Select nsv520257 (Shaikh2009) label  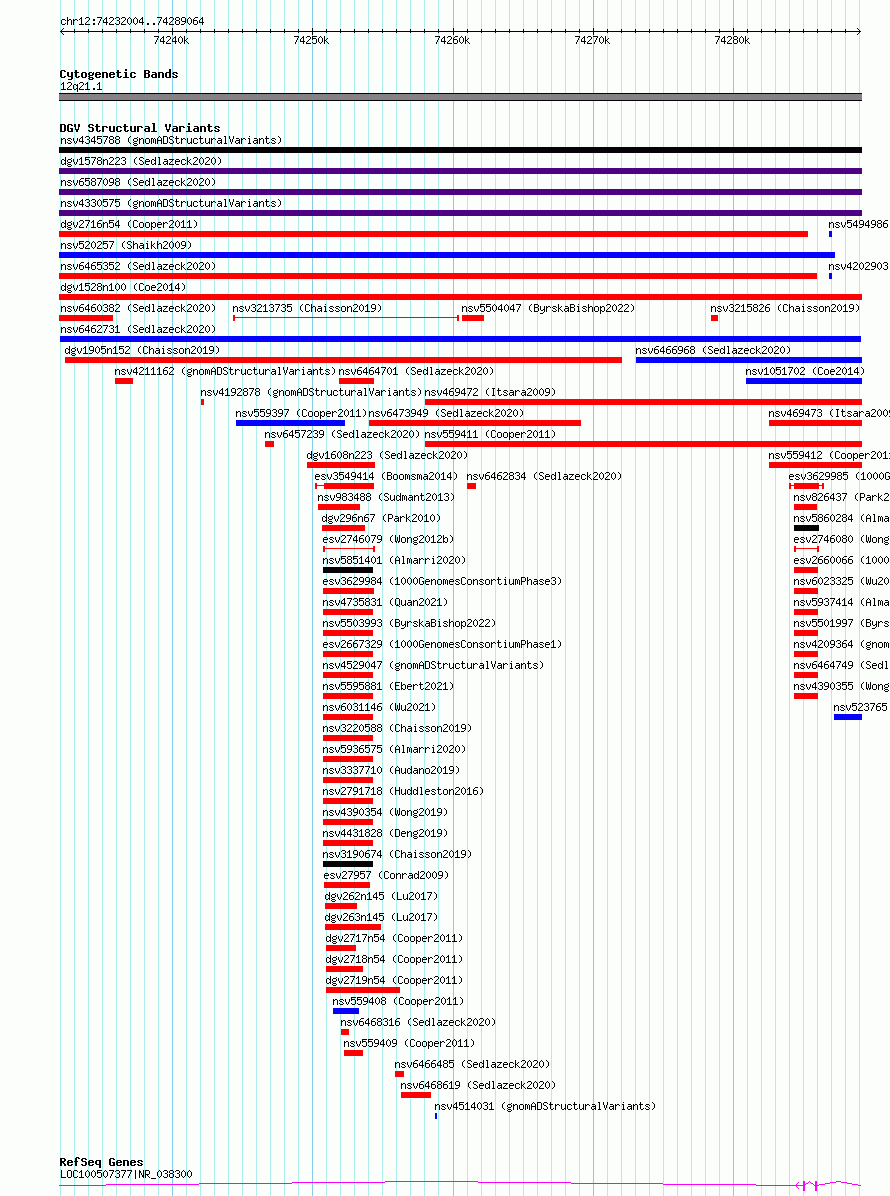[x=126, y=246]
